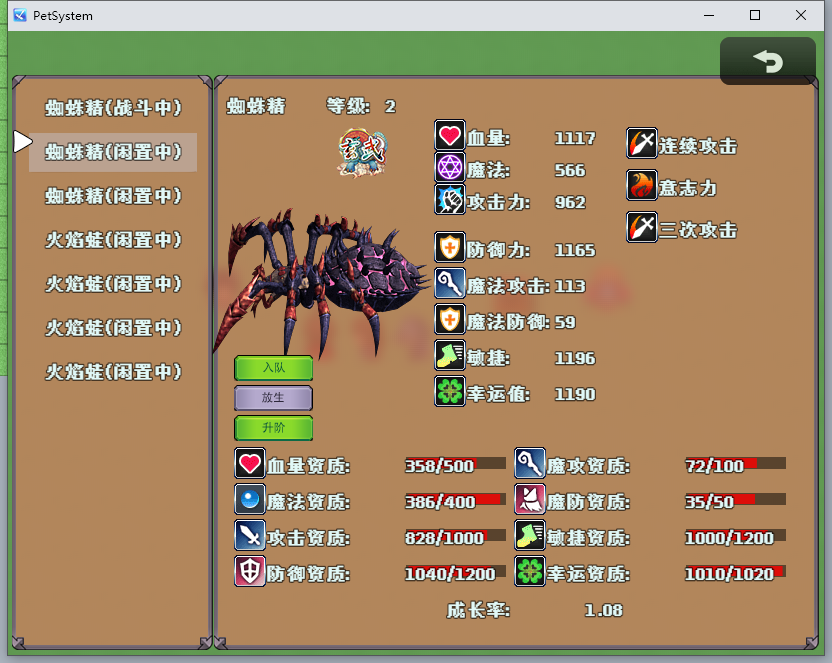Click the 魔防资质 bar showing 35/50

(735, 500)
